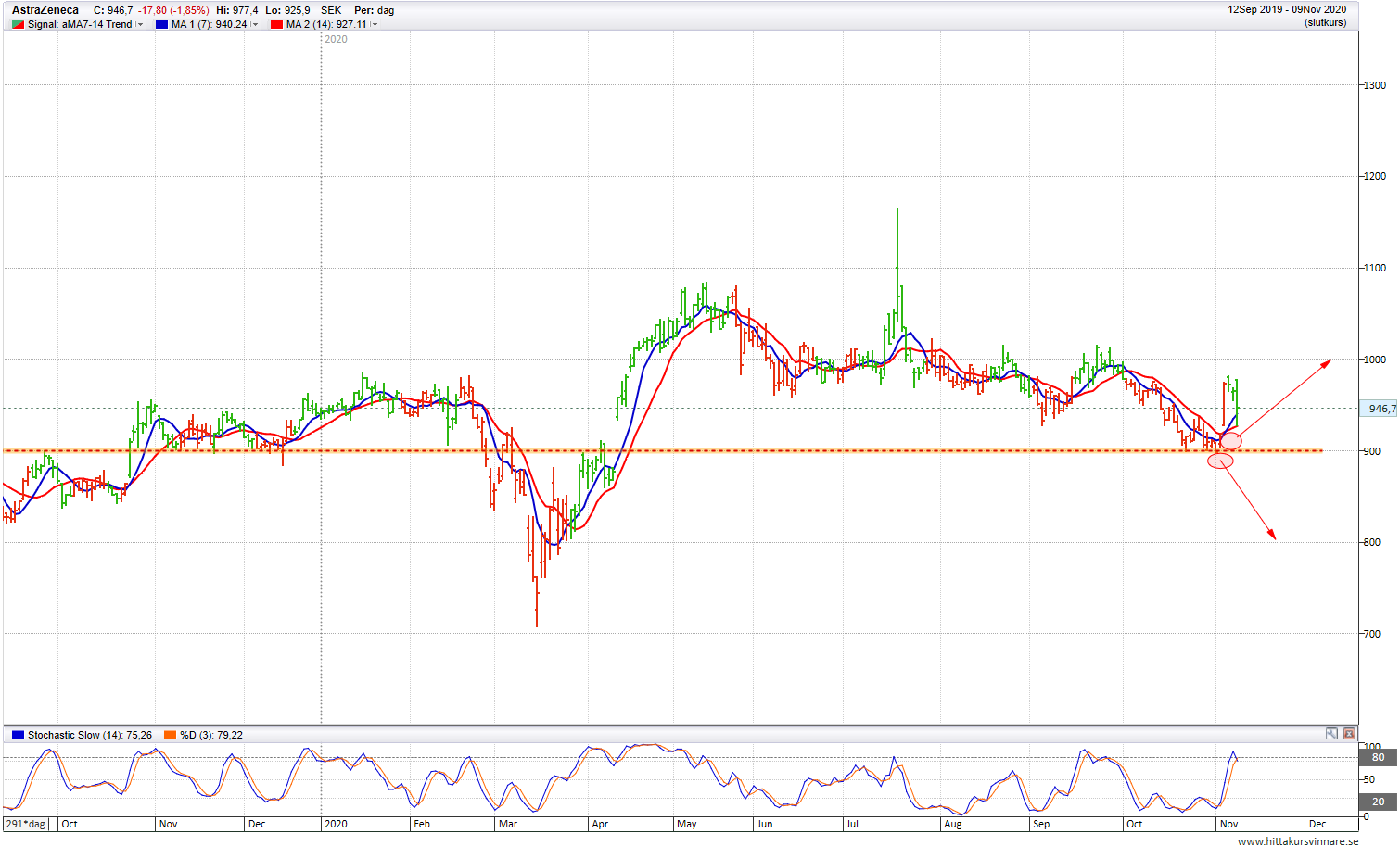Image resolution: width=1400 pixels, height=846 pixels.
Task: Click the blue Stochastic Slow color swatch
Action: 18,735
